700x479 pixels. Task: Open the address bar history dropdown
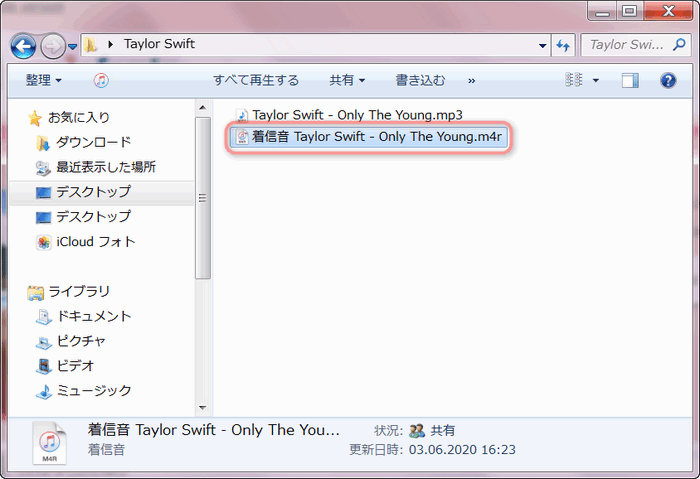[x=542, y=45]
